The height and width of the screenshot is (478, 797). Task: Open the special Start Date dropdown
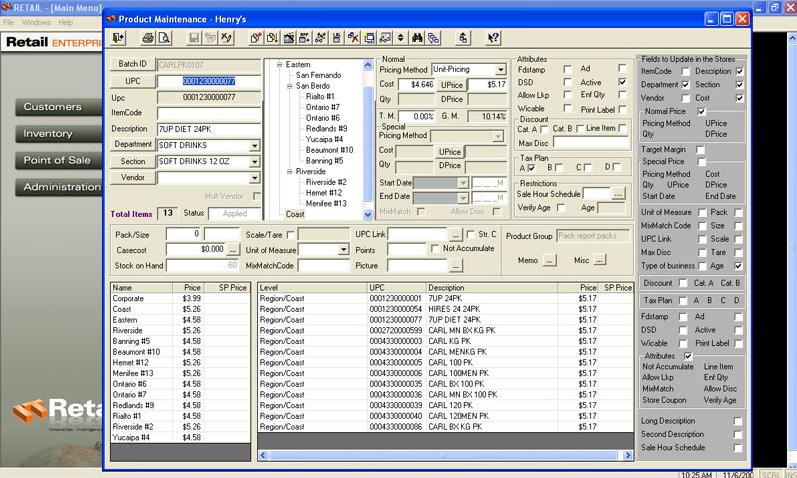[x=463, y=183]
